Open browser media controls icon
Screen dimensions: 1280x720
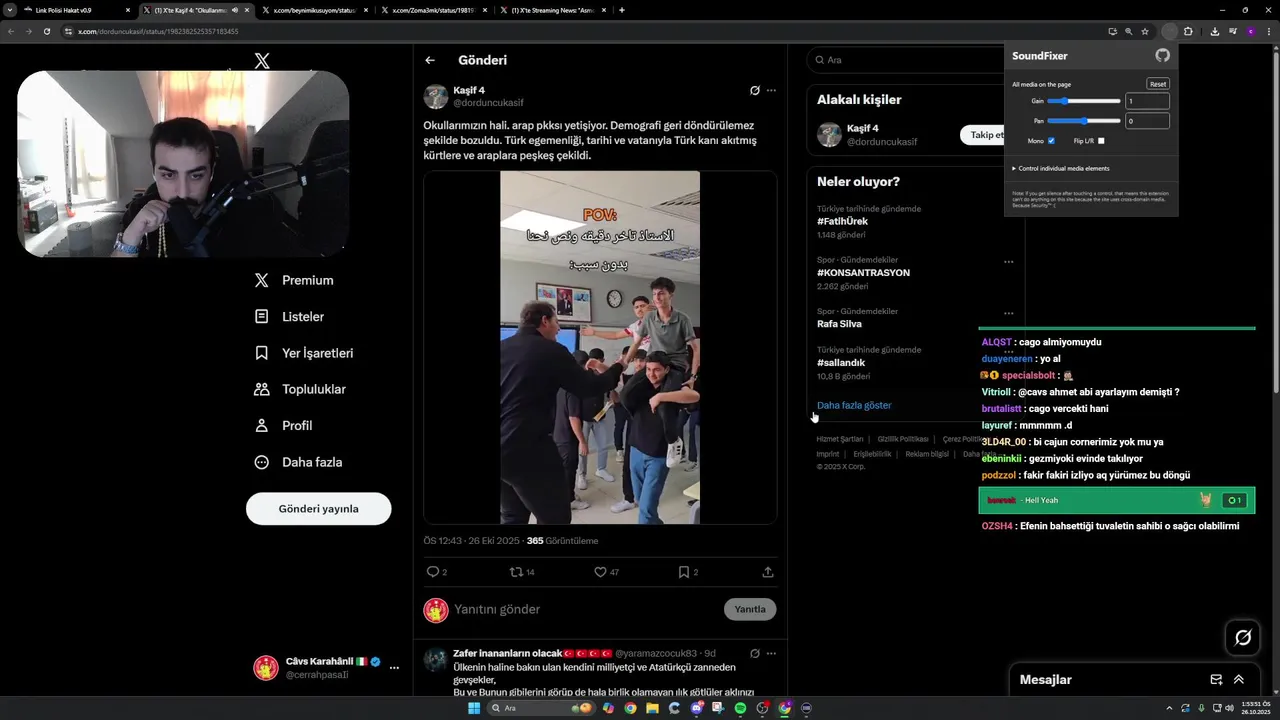click(x=1233, y=31)
